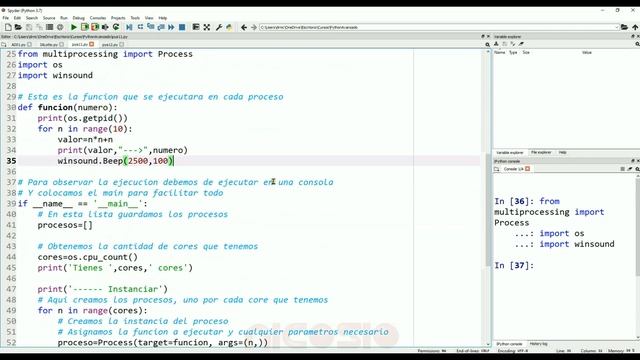Open Preferences wrench icon
Image resolution: width=640 pixels, height=360 pixels.
[x=219, y=27]
